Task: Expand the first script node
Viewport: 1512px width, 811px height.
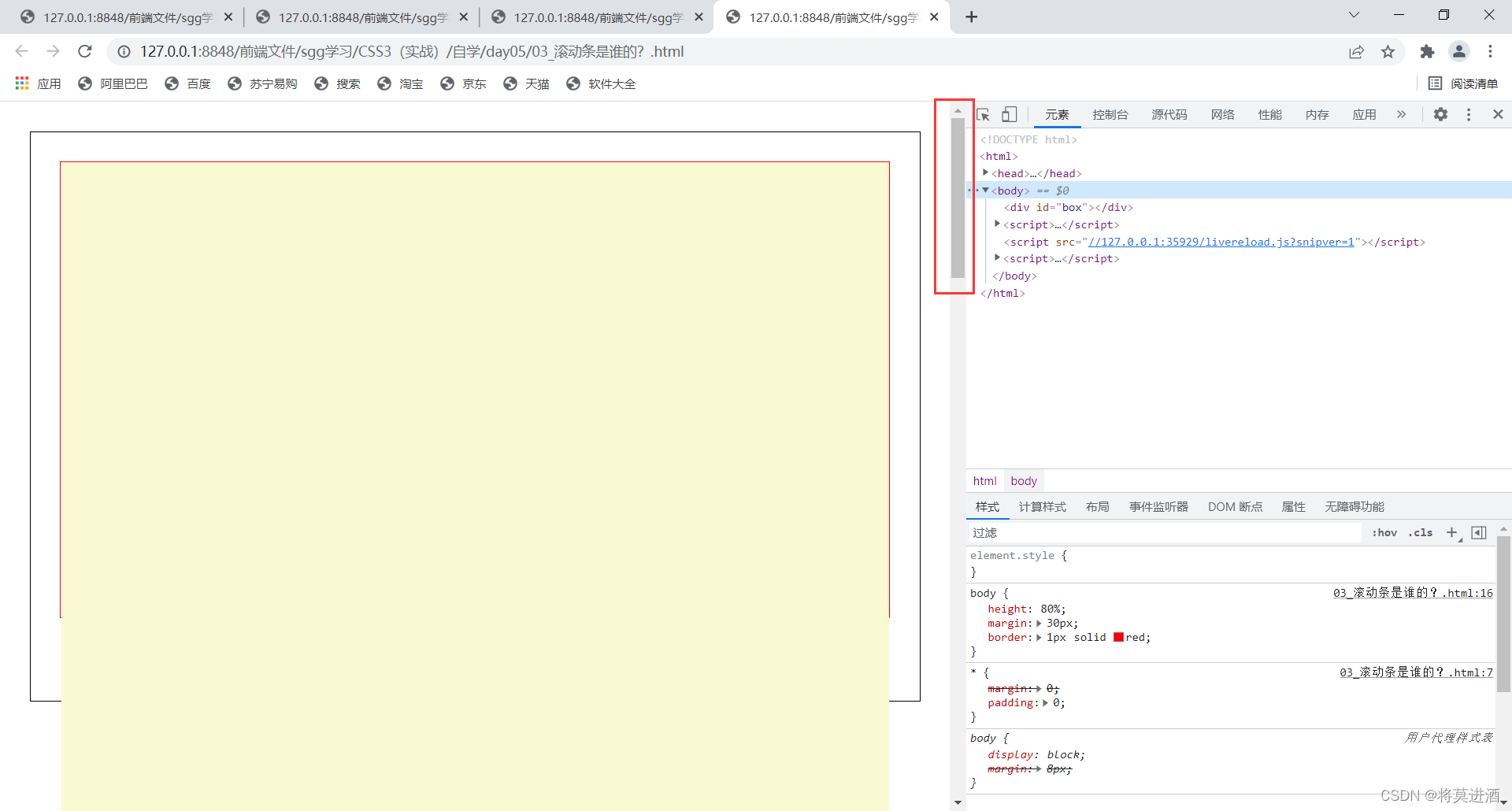Action: [997, 224]
